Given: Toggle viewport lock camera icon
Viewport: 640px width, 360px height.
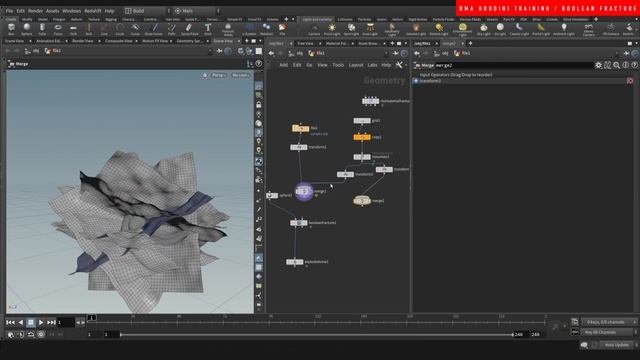Looking at the screenshot, I should pyautogui.click(x=259, y=105).
